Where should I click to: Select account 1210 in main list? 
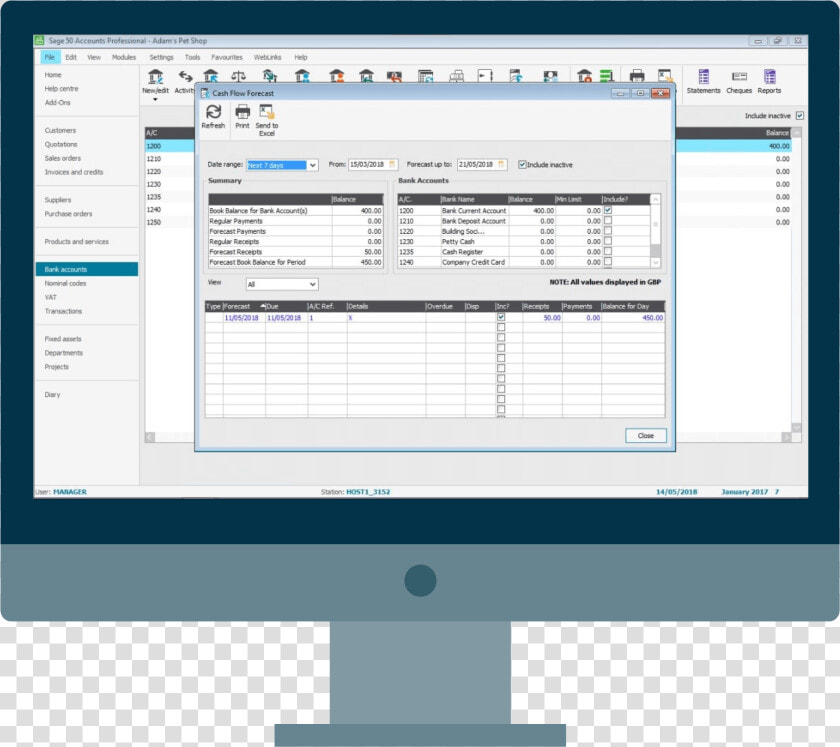169,159
